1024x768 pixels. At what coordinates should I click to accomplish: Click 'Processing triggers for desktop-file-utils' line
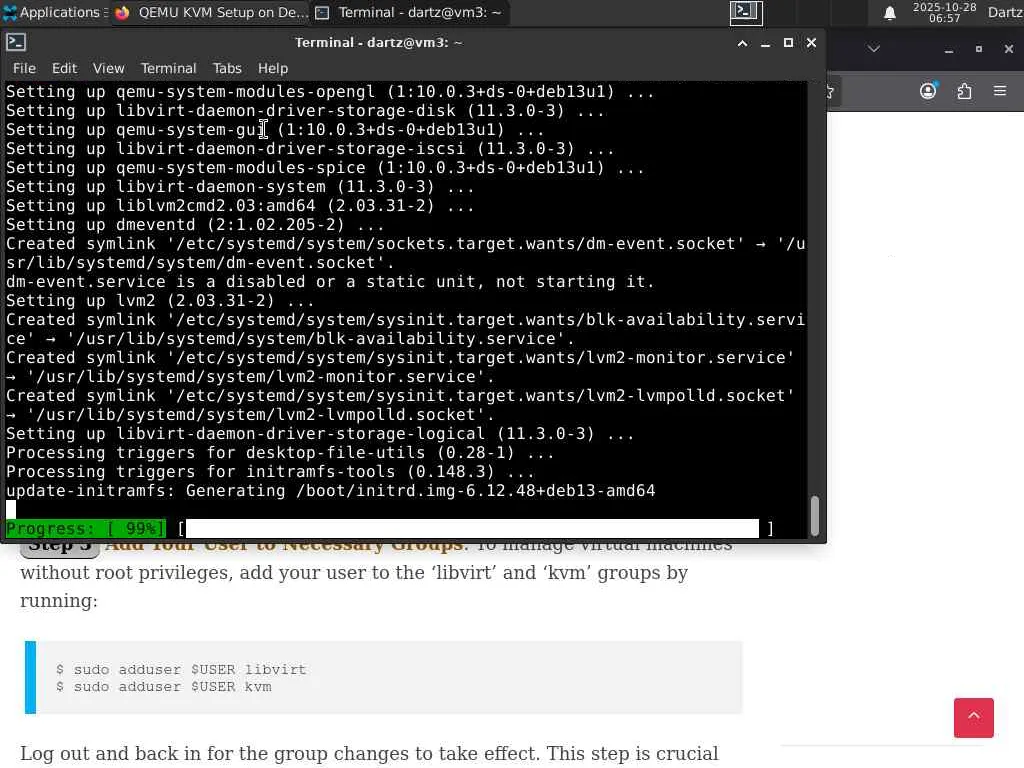coord(280,453)
